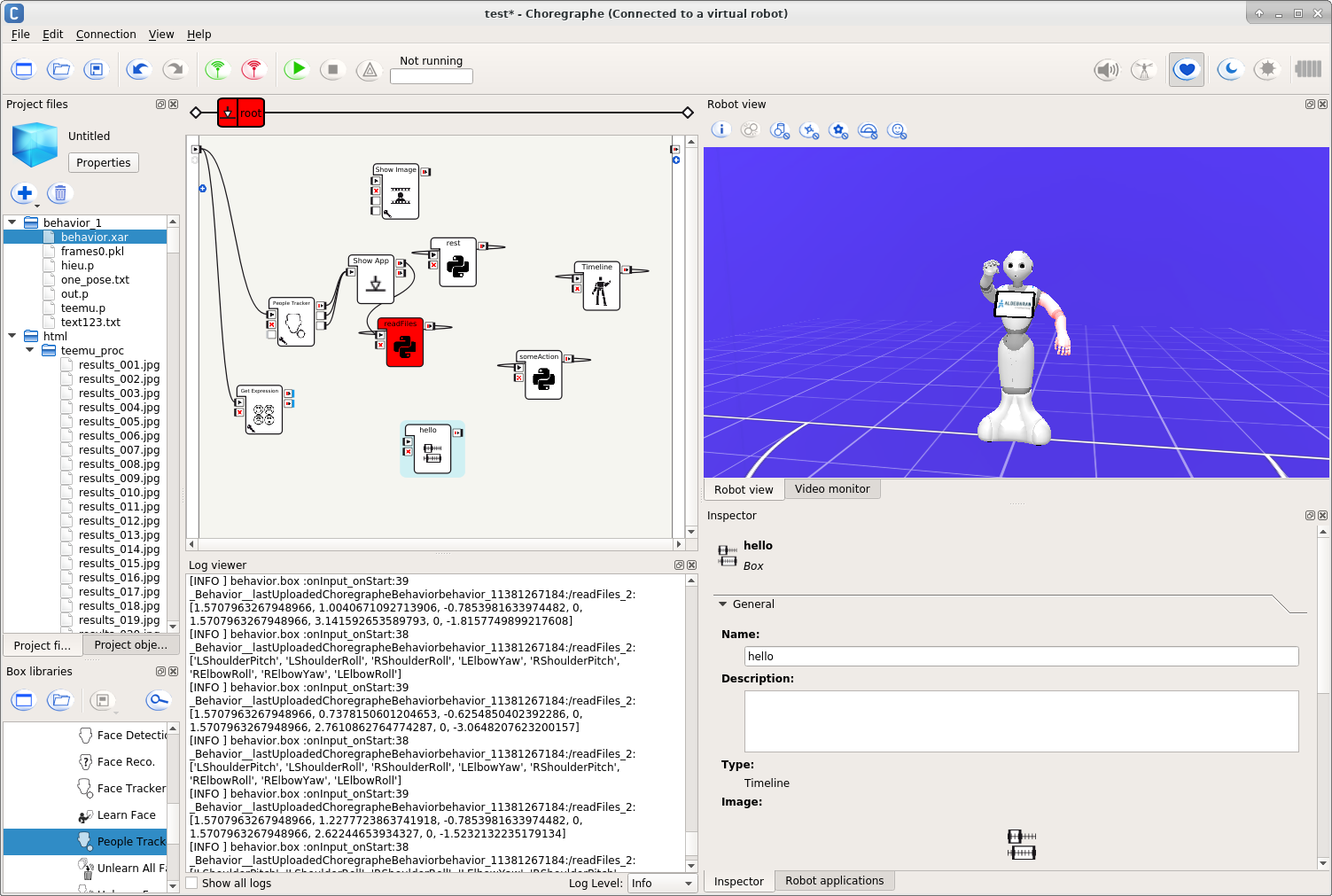Click the Stop behavior button
This screenshot has height=896, width=1332.
(333, 69)
